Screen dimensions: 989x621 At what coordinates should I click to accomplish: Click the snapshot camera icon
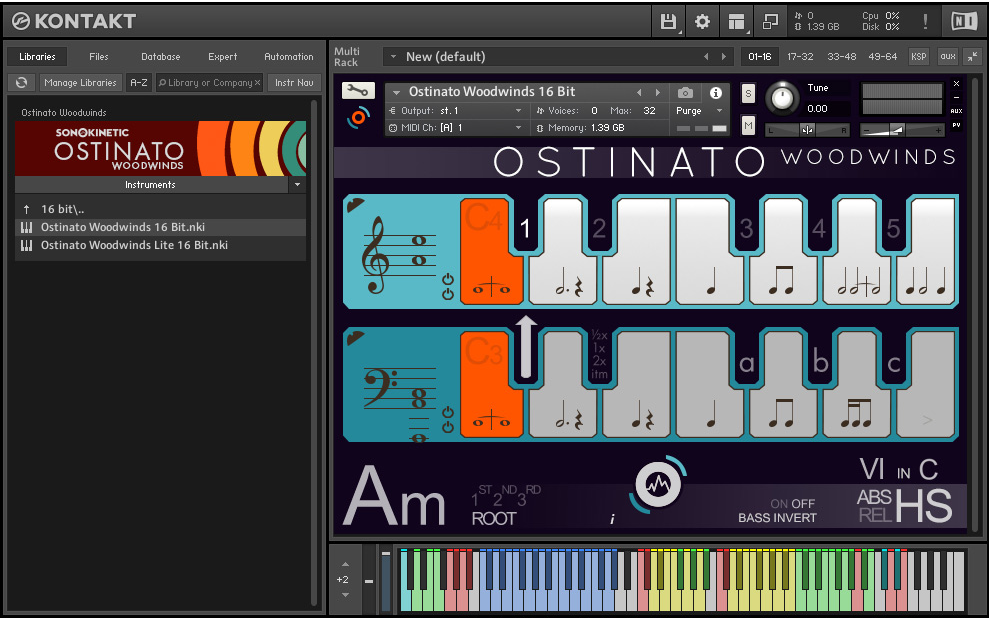click(685, 93)
